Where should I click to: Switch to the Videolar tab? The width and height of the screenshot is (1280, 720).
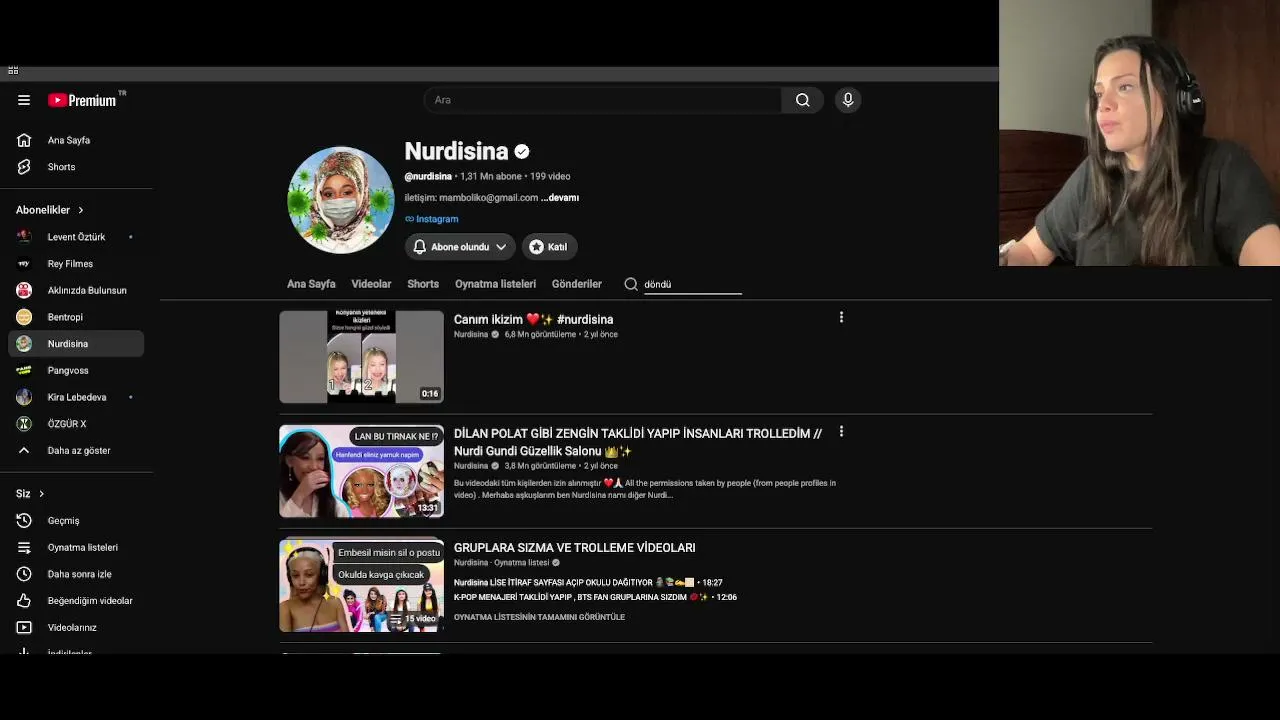(371, 284)
